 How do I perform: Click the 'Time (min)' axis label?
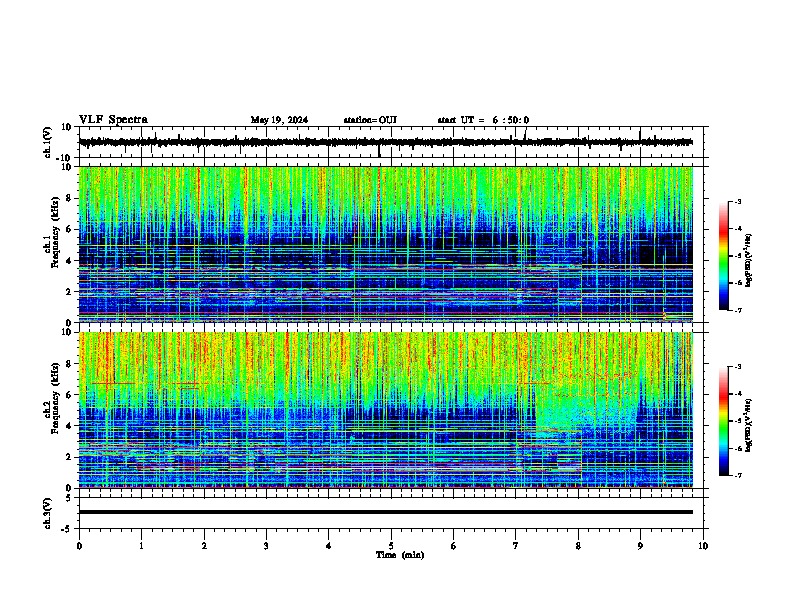400,555
